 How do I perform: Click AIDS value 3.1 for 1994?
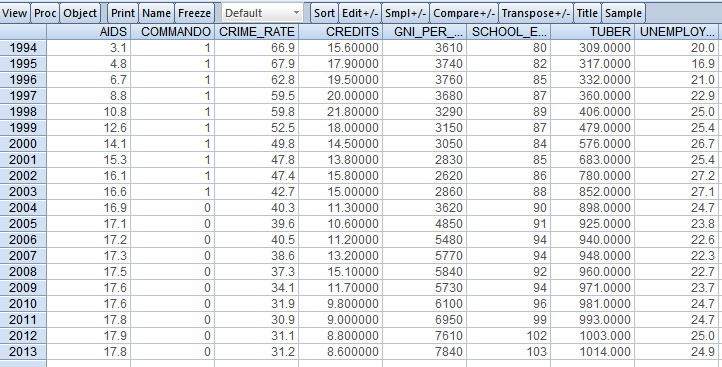coord(88,48)
